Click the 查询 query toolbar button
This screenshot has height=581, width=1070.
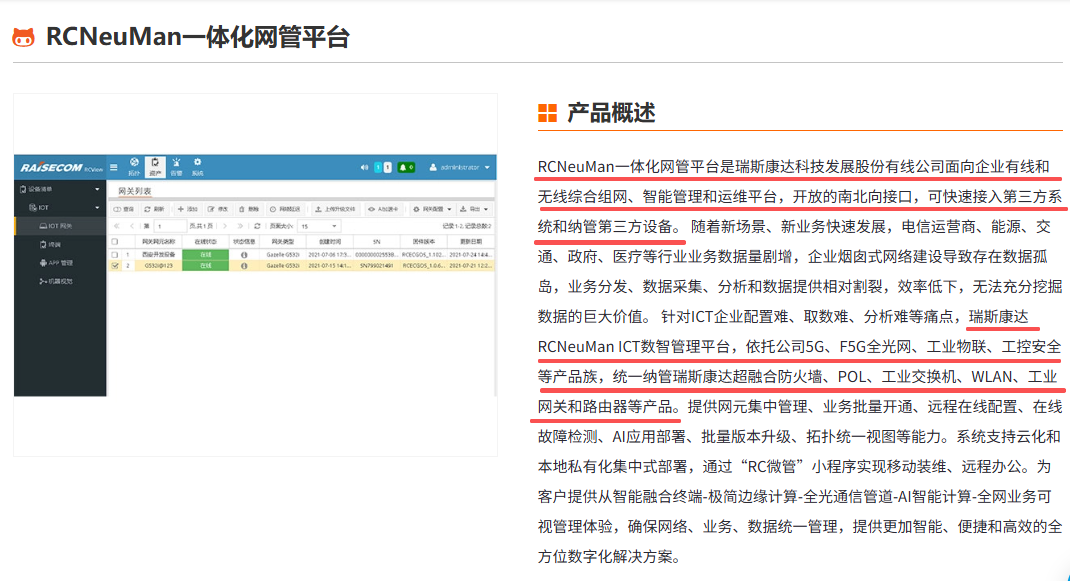pos(124,209)
